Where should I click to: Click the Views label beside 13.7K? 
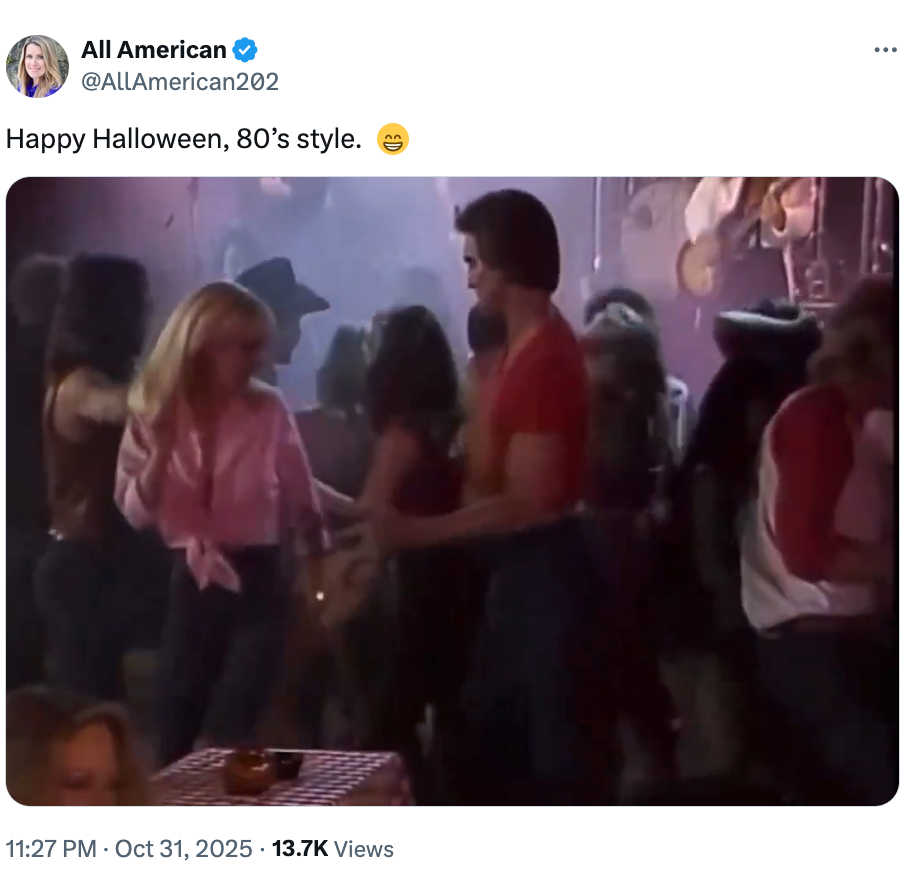pos(364,849)
